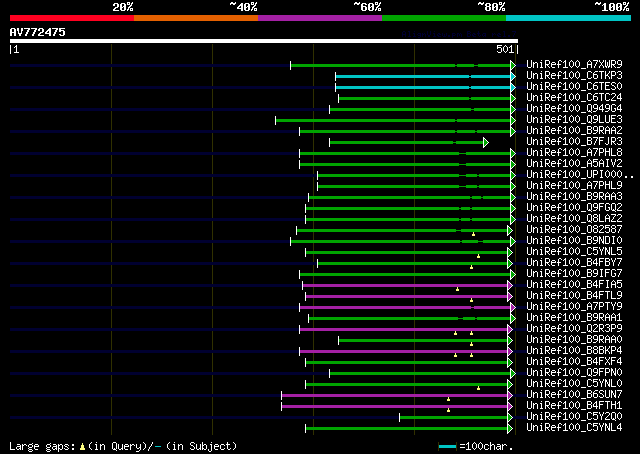Click the green Q949G4 alignment bar
The width and height of the screenshot is (640, 454).
[420, 109]
